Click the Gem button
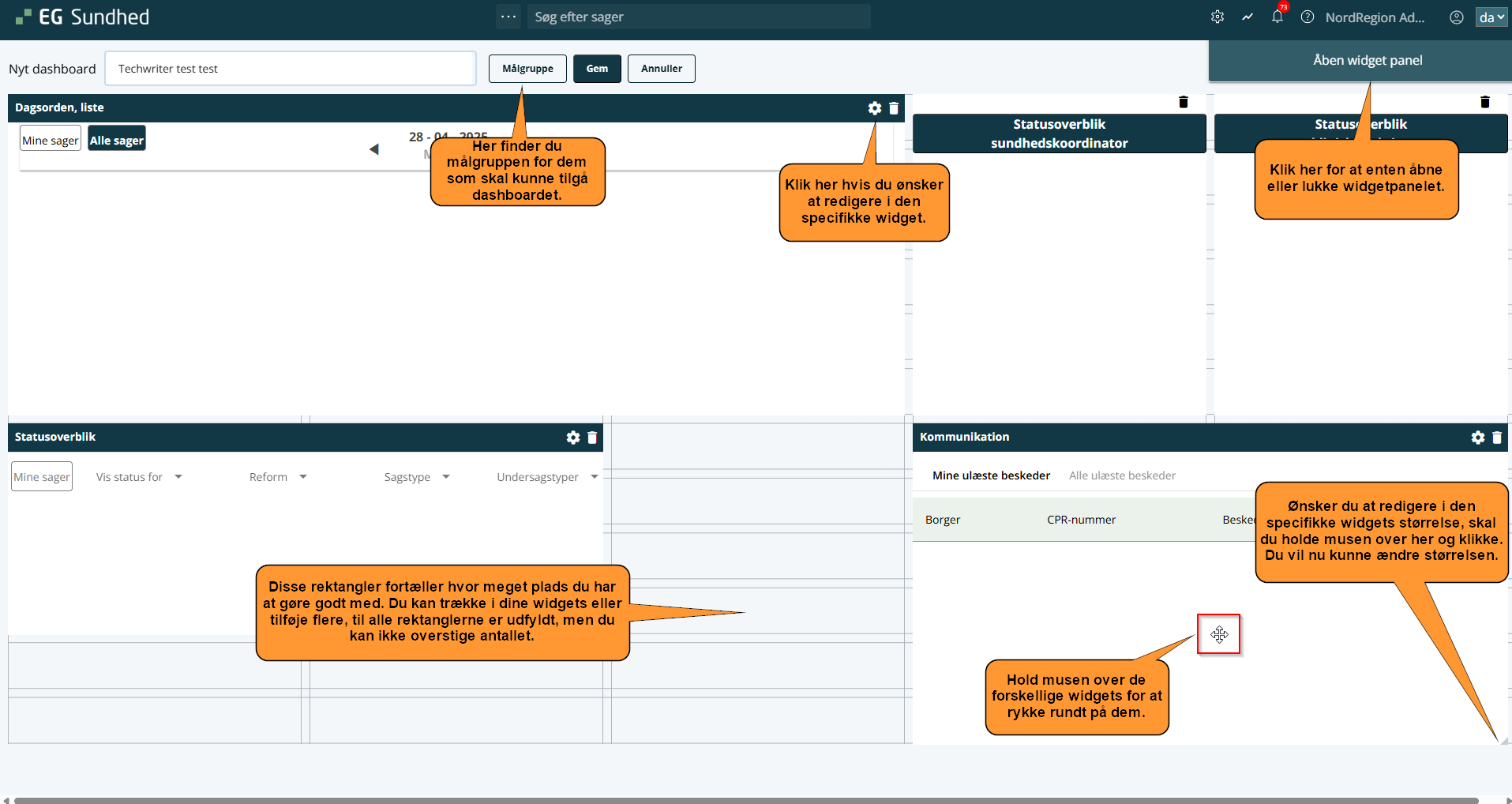This screenshot has width=1512, height=804. [x=597, y=69]
